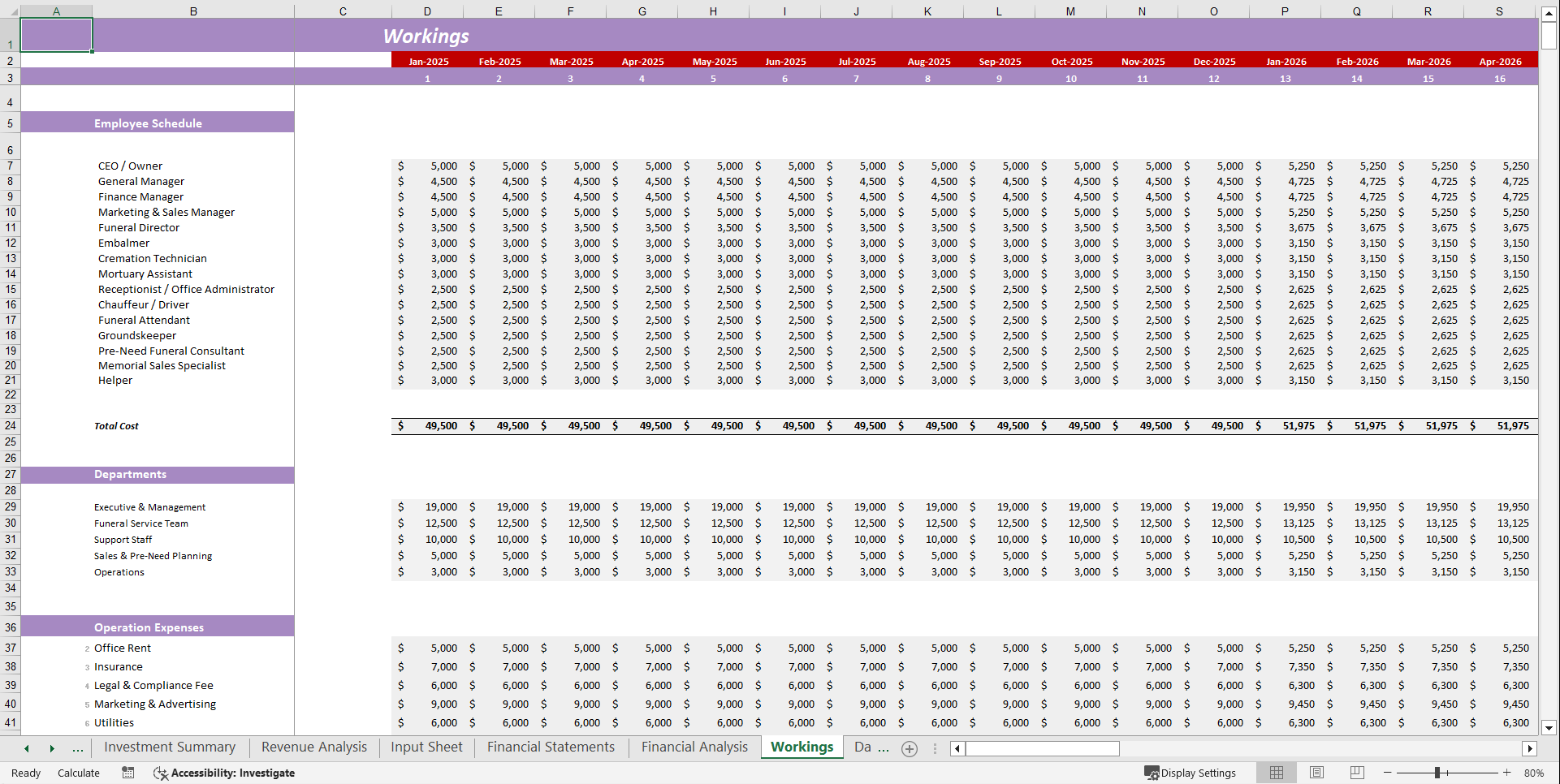Open the zoom dialog via 80% label
This screenshot has height=784, width=1560.
[x=1534, y=773]
